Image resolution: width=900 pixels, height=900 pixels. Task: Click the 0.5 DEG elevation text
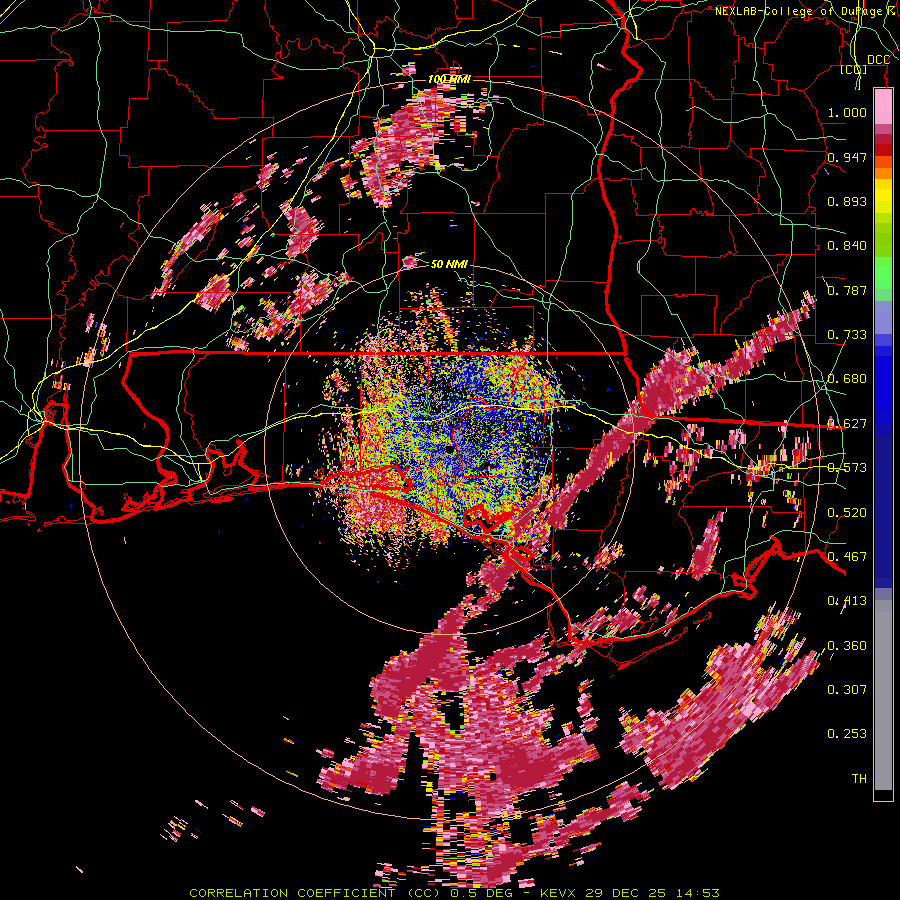[x=482, y=893]
